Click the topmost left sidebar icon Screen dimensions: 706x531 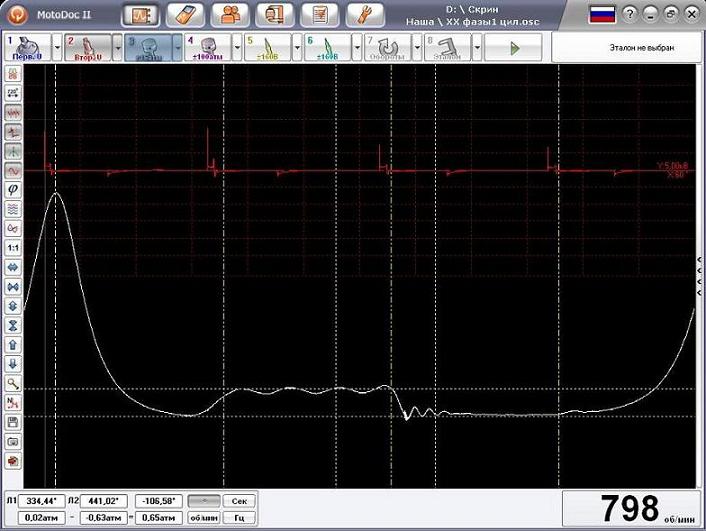[13, 74]
